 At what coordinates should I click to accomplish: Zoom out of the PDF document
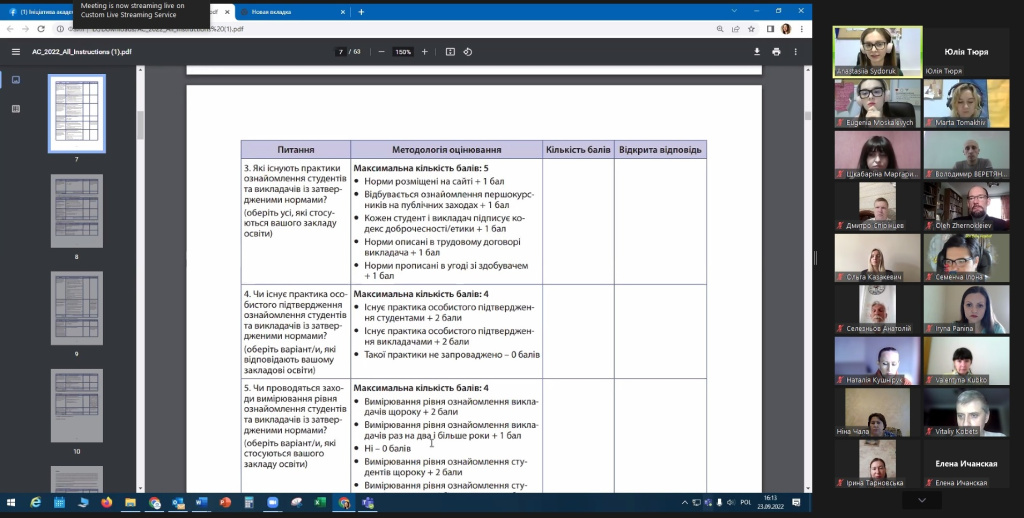(381, 52)
